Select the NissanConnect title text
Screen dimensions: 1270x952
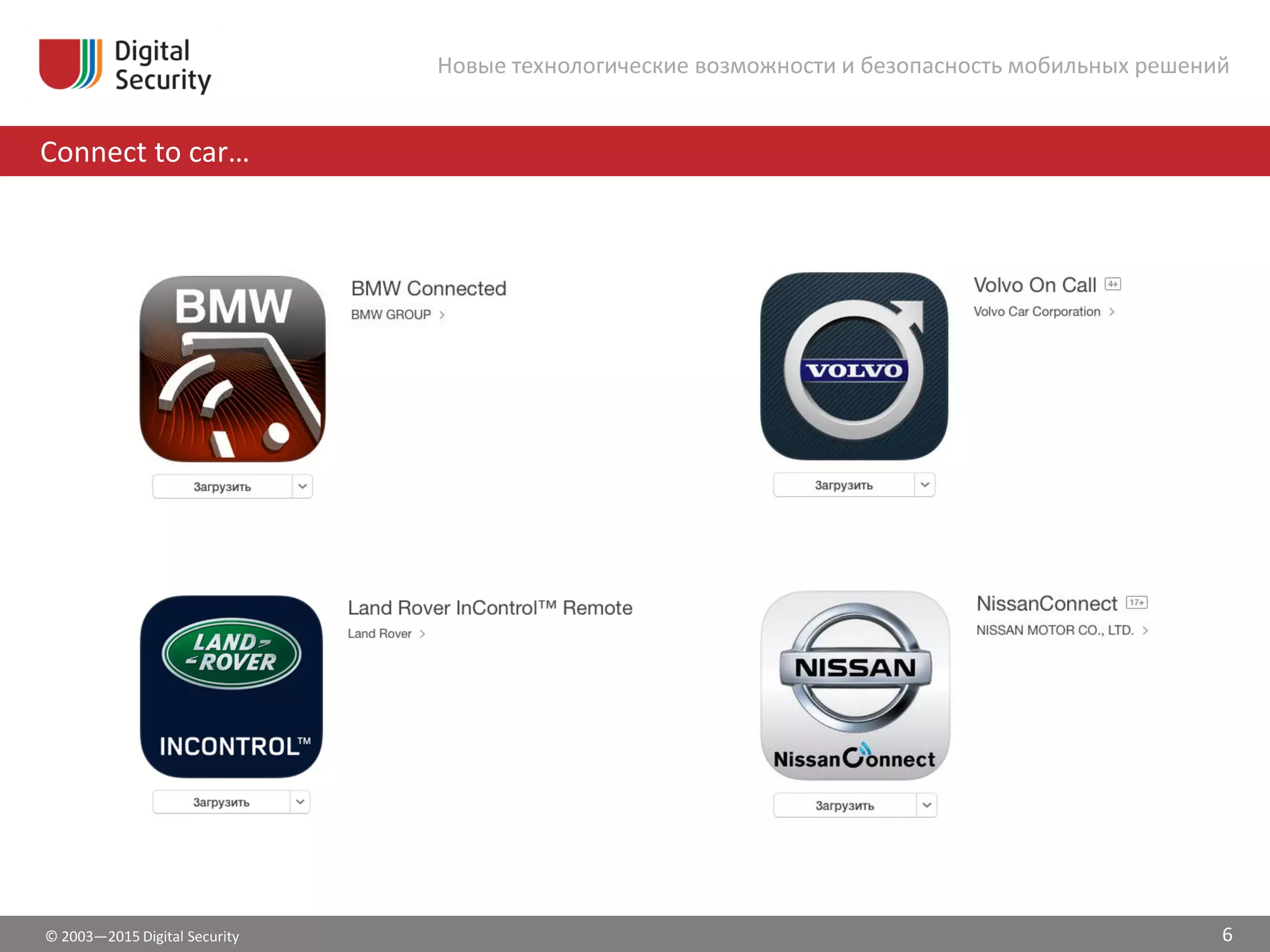pyautogui.click(x=1047, y=604)
